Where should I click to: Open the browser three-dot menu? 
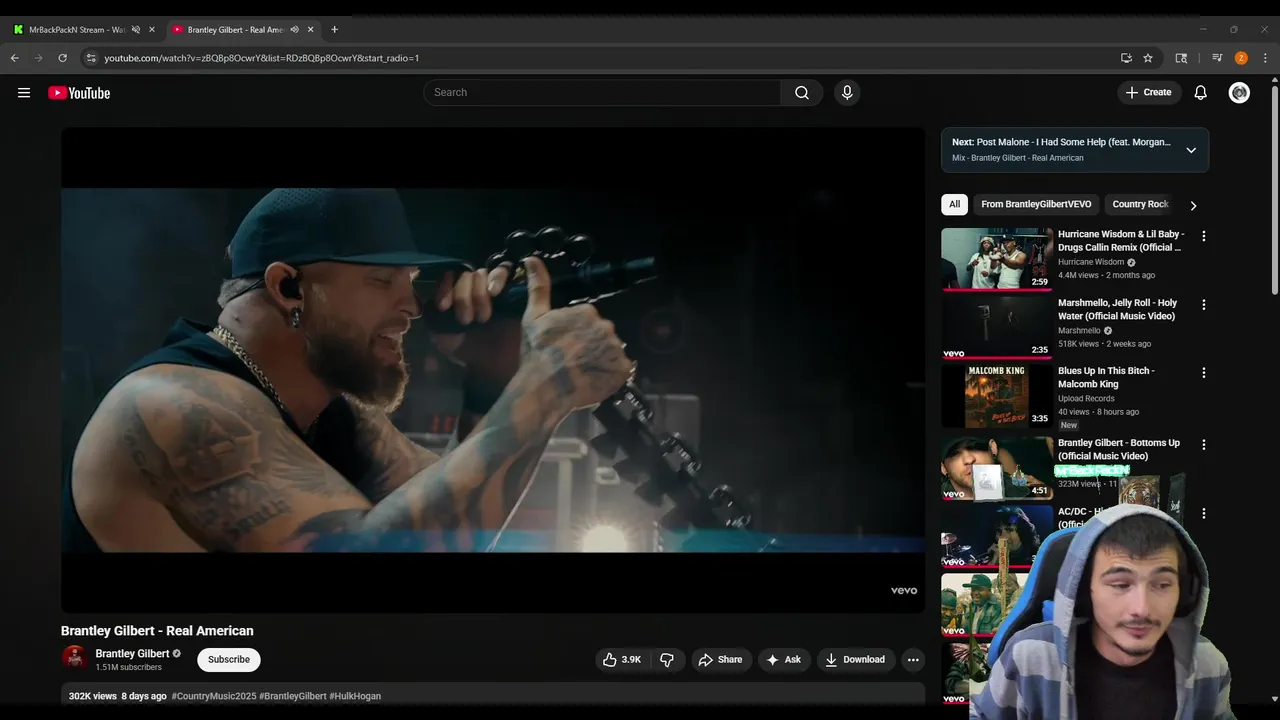click(x=1265, y=58)
